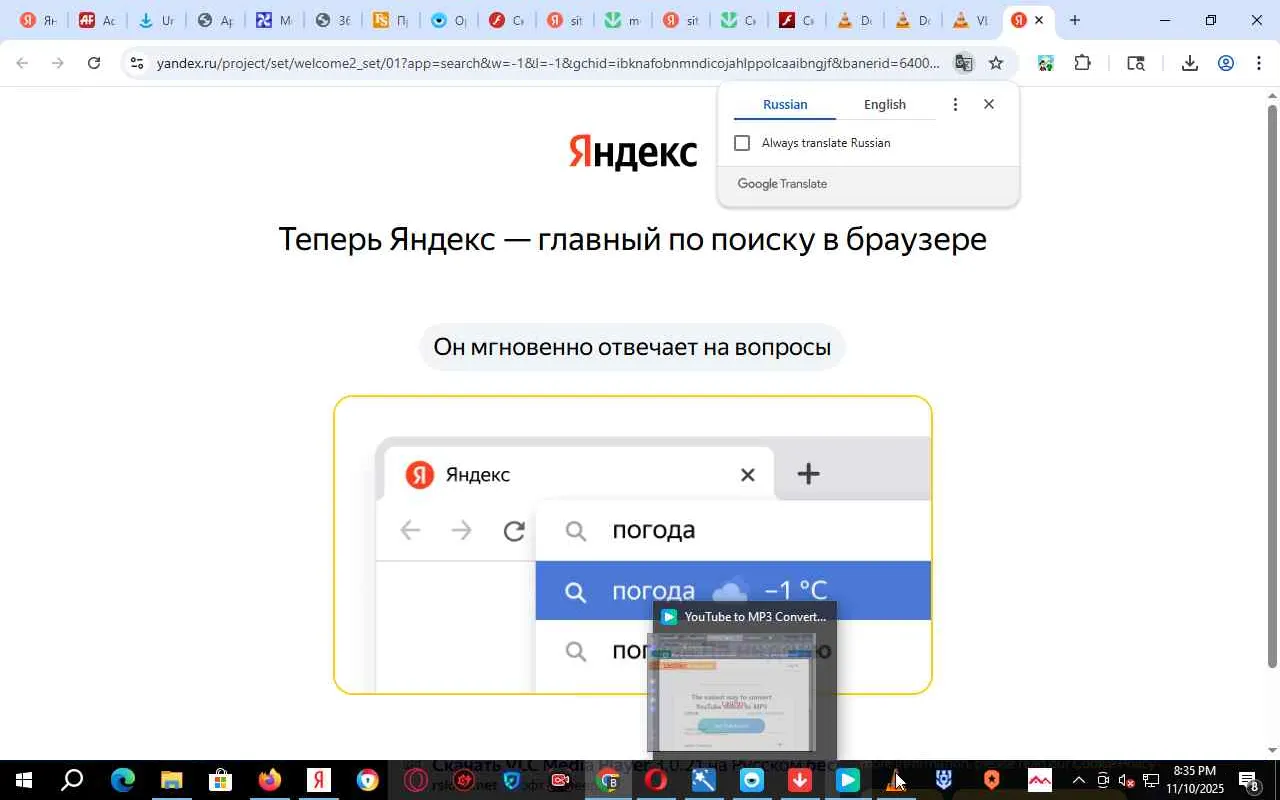Enable Always translate Russian checkbox
This screenshot has width=1280, height=800.
click(x=742, y=143)
